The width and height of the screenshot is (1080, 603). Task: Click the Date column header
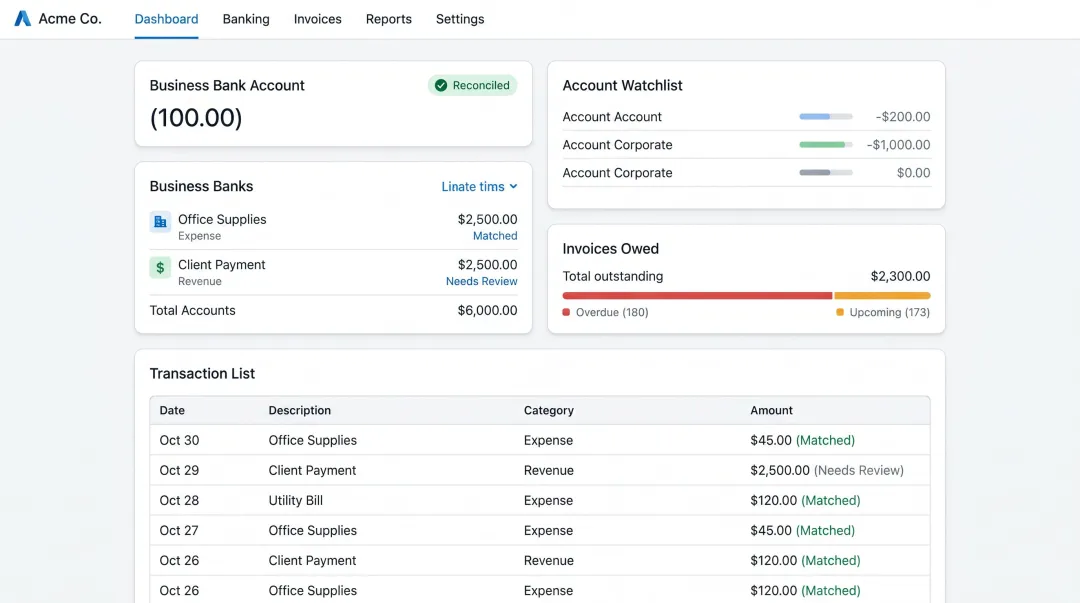172,410
